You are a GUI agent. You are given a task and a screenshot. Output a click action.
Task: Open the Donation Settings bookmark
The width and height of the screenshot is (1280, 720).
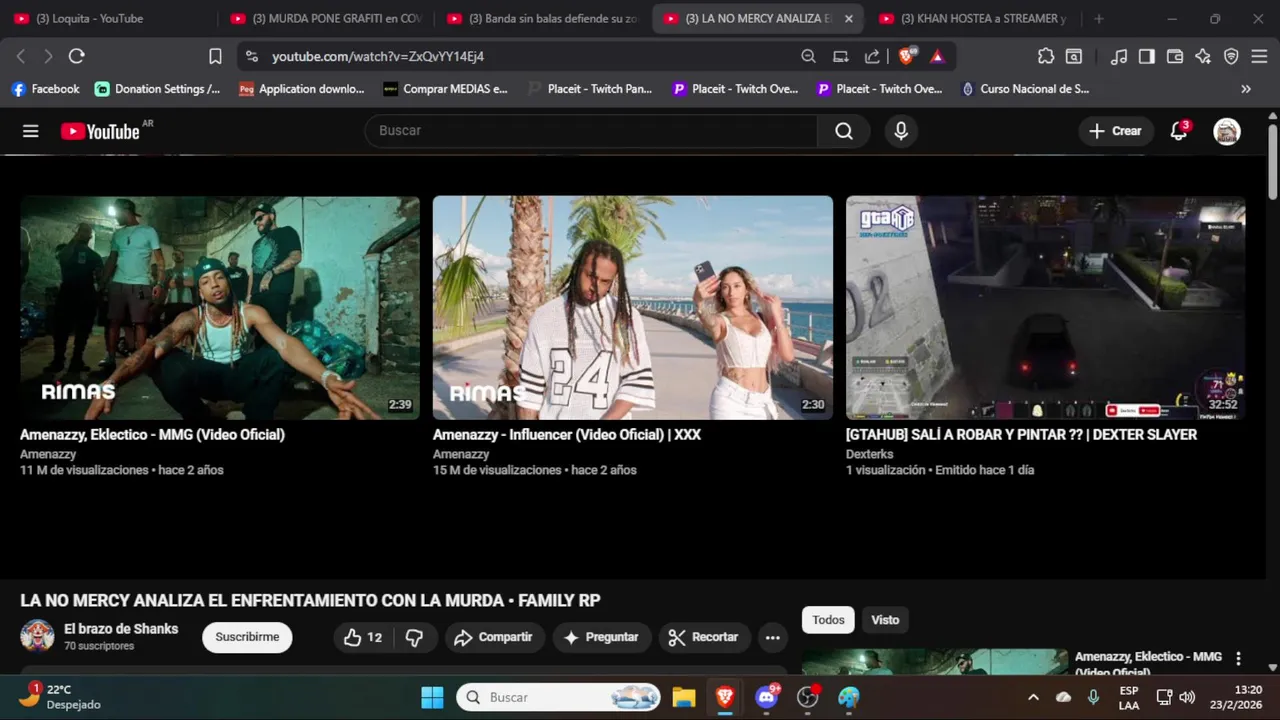pos(158,89)
